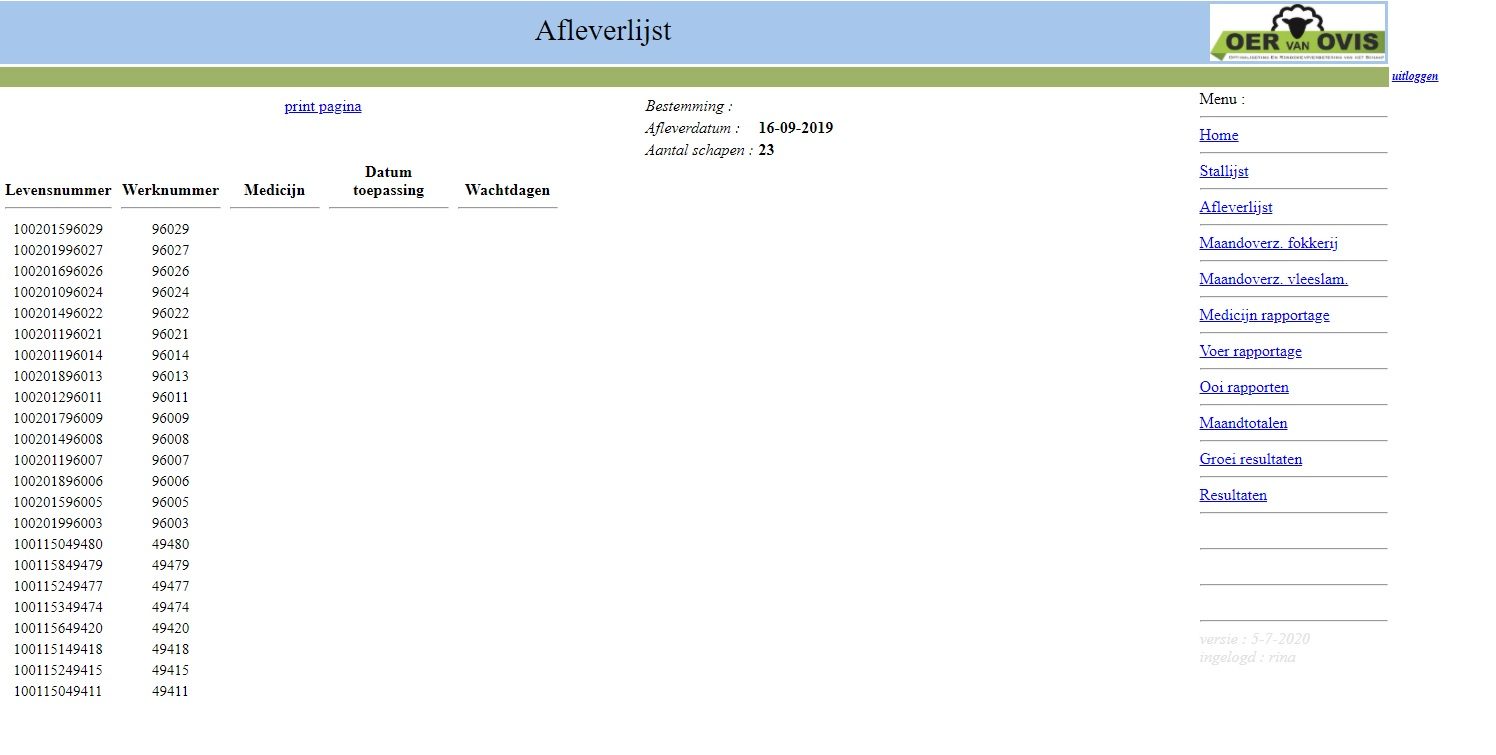
Task: Click the Medicijn column header
Action: coord(274,190)
